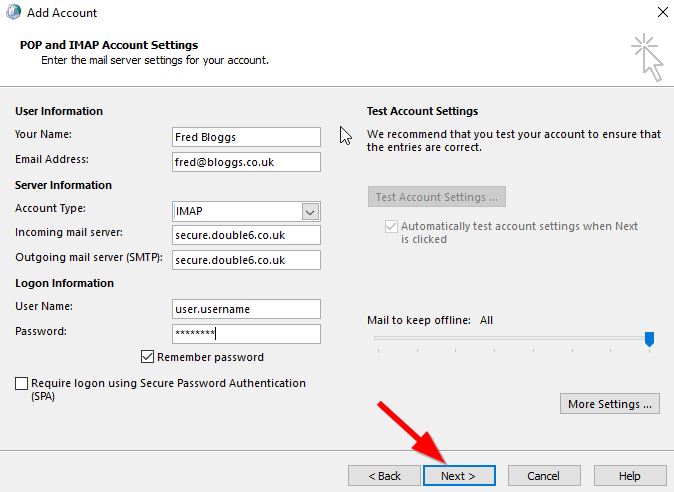
Task: Click the 'Test Account Settings' heading
Action: pyautogui.click(x=422, y=111)
